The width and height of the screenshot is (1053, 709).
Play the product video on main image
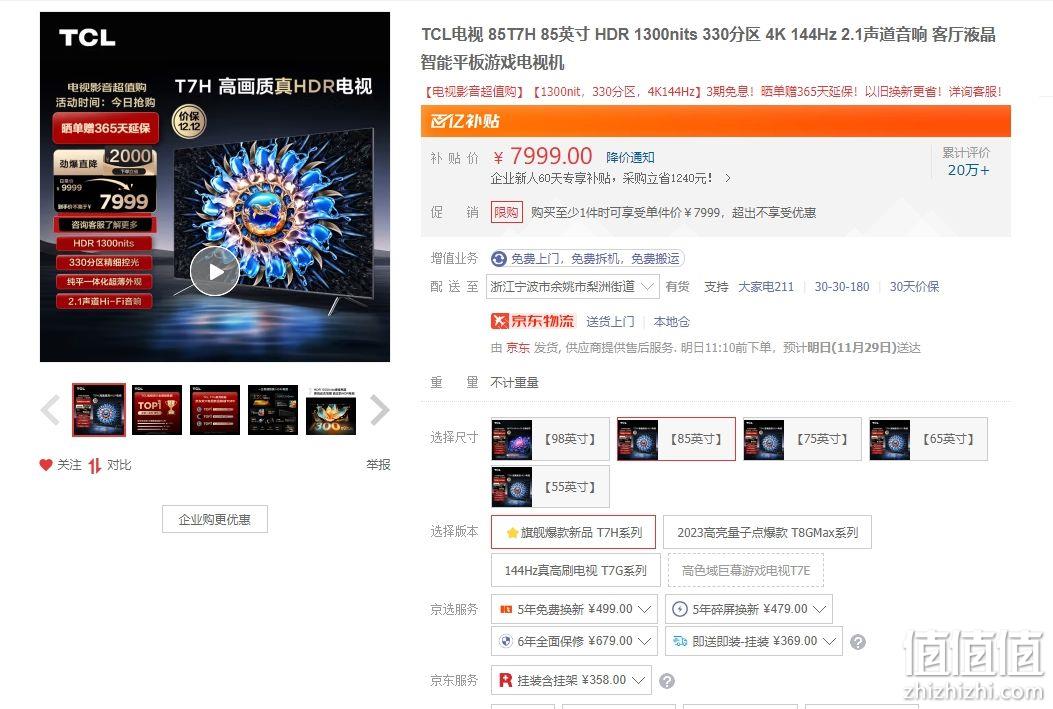pos(215,271)
